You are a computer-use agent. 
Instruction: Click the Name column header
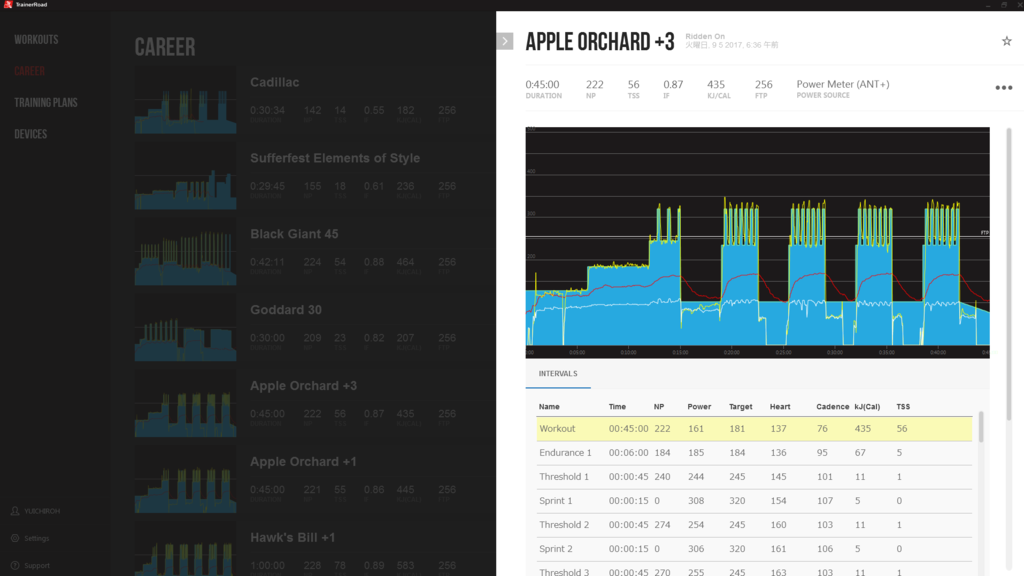pos(549,407)
